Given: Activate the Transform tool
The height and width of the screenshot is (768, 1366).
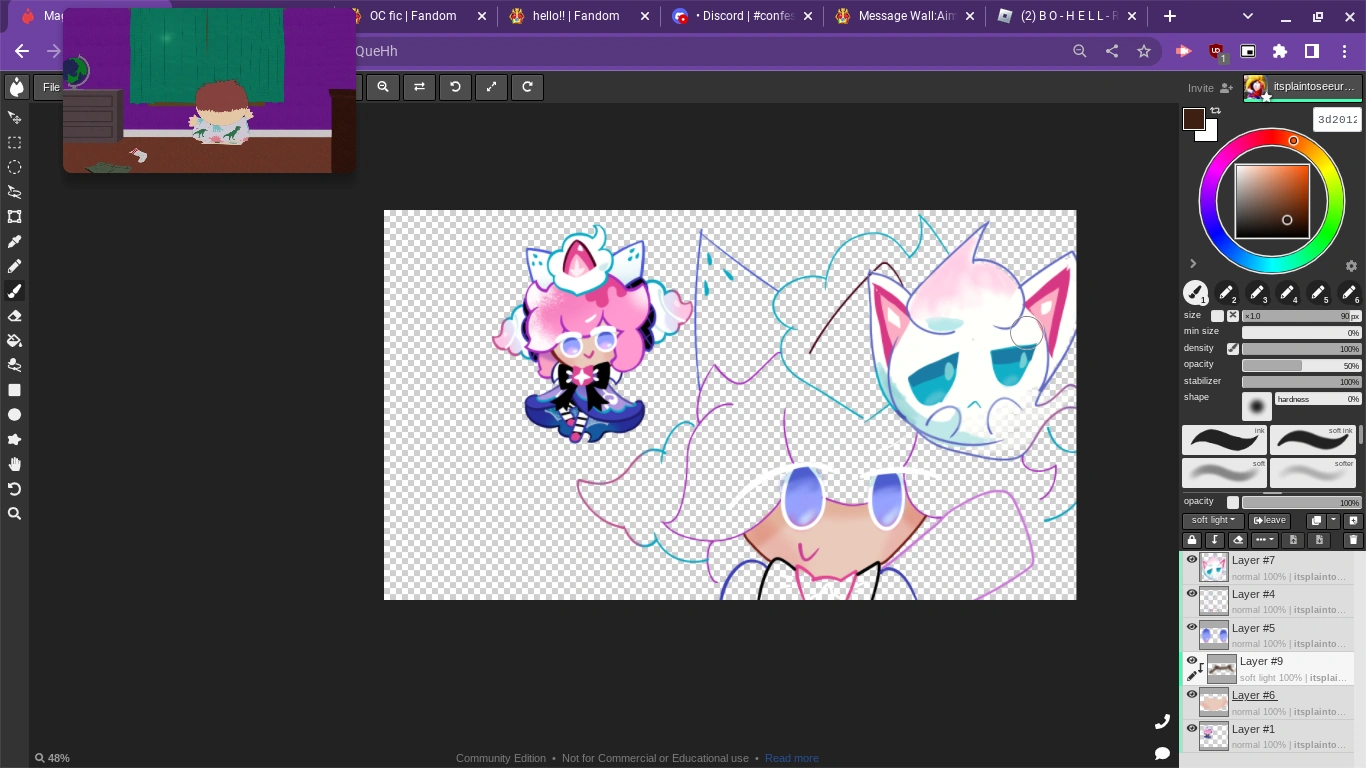Looking at the screenshot, I should [15, 217].
